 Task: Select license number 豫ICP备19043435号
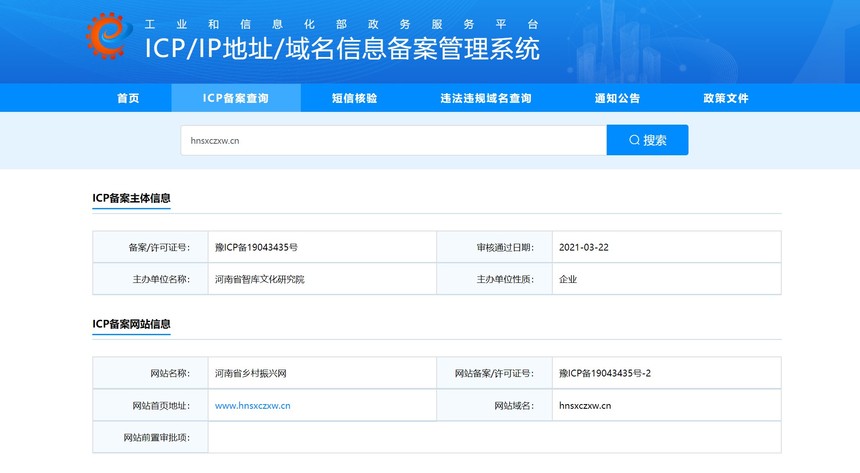(x=256, y=247)
